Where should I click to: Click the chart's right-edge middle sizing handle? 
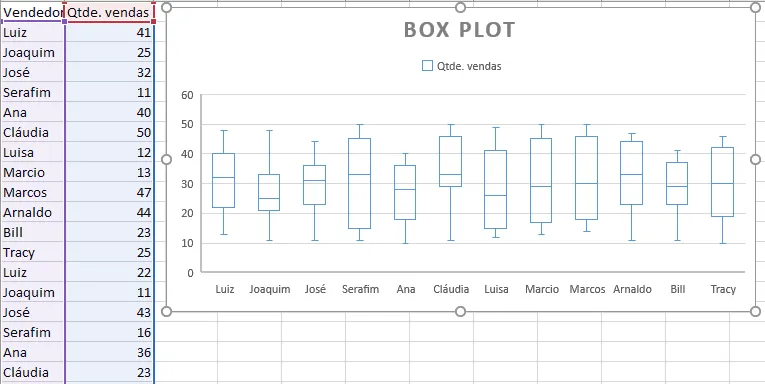[755, 160]
